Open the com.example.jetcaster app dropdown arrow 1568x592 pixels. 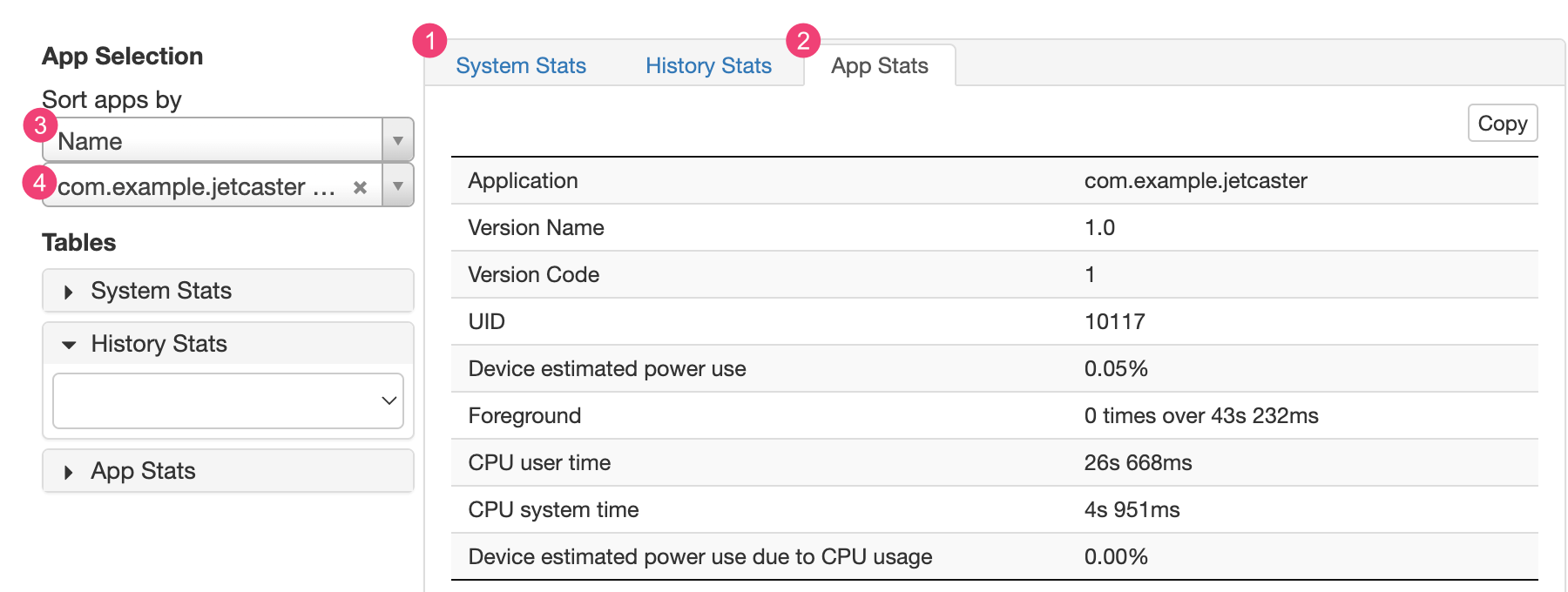coord(397,186)
